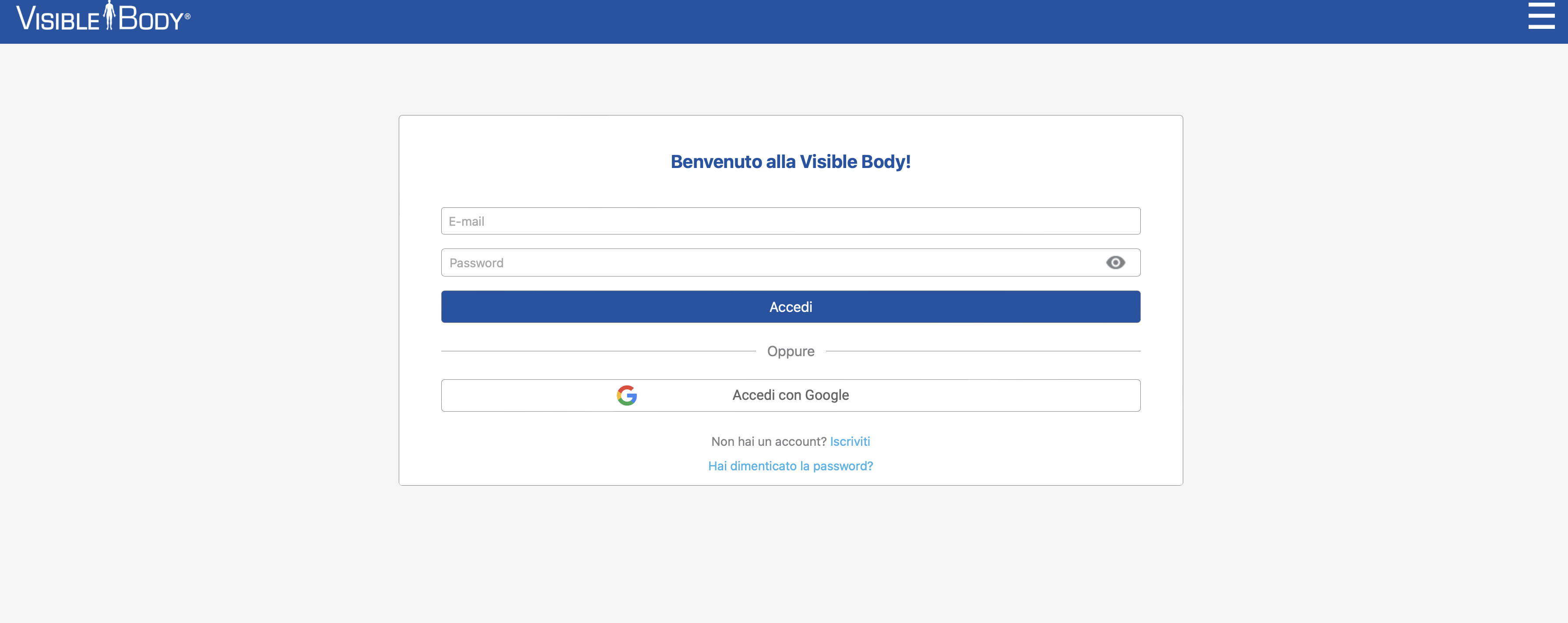Click the Benvenuto alla Visible Body heading

point(790,162)
